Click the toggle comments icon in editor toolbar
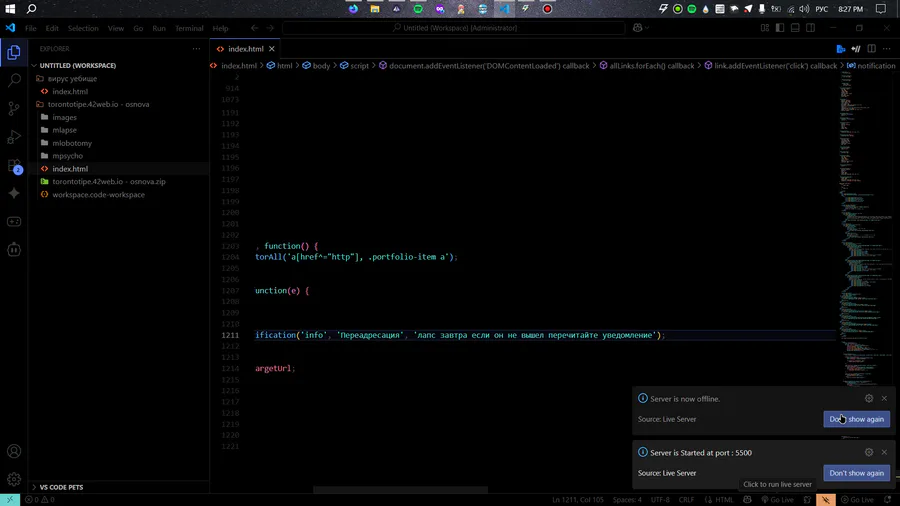 [x=856, y=49]
